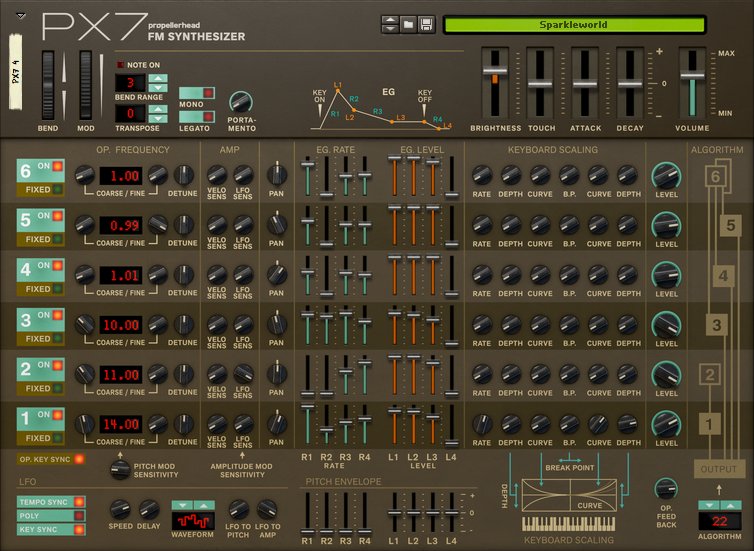Click the LFO to Pitch knob
Screen dimensions: 754x551
point(239,509)
